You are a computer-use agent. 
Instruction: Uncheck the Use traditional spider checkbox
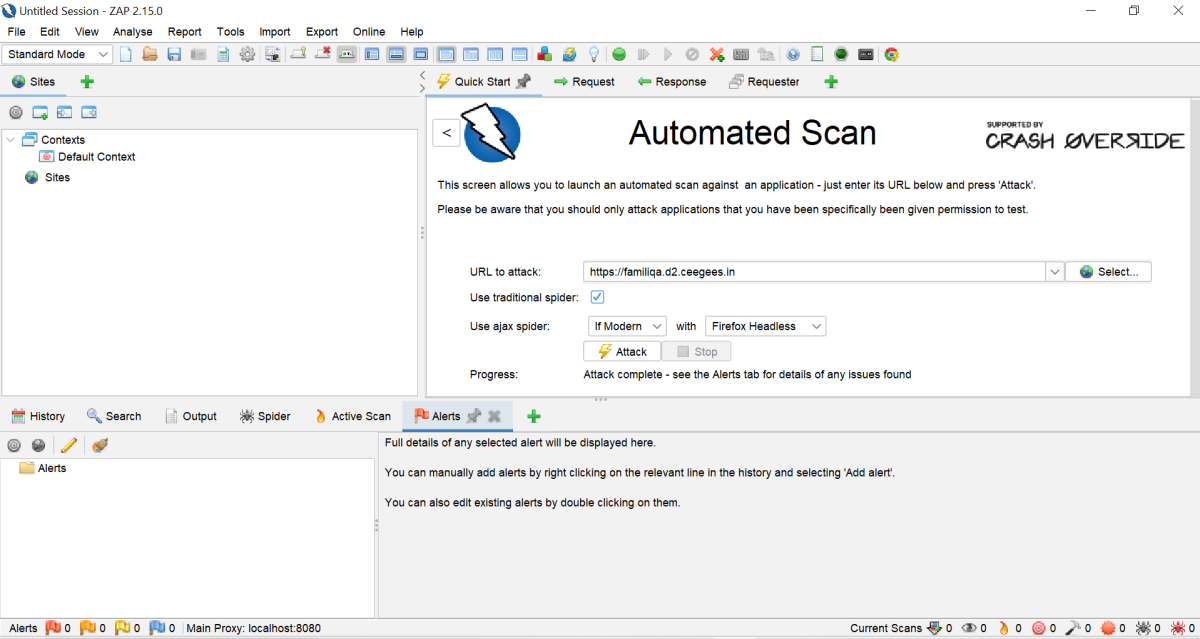tap(597, 297)
